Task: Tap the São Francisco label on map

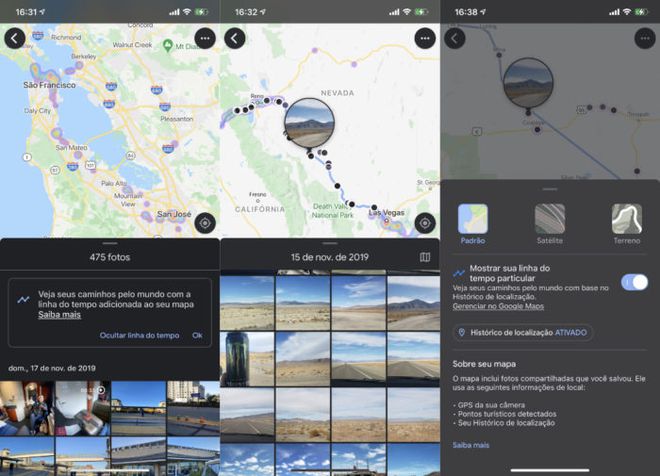Action: pos(50,85)
